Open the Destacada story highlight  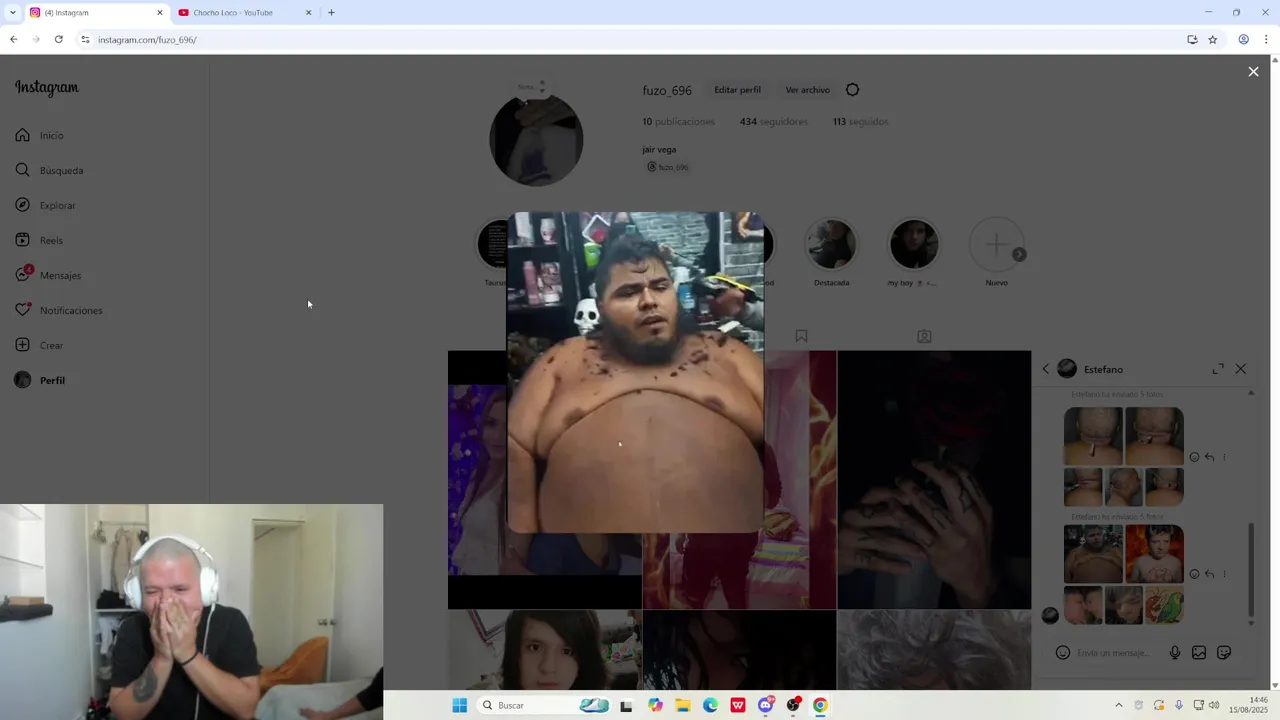click(x=831, y=244)
